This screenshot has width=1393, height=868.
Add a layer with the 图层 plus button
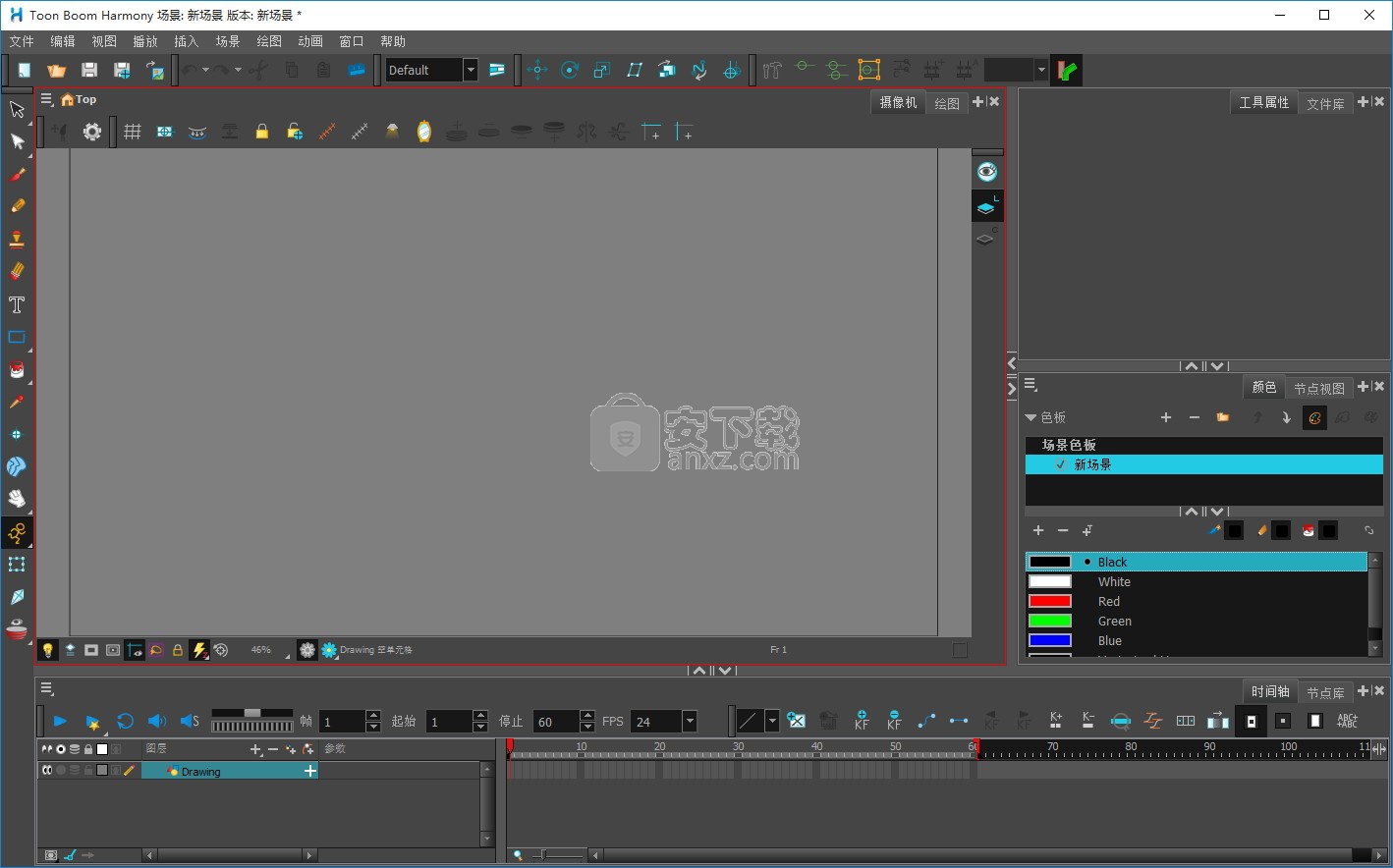(x=256, y=749)
